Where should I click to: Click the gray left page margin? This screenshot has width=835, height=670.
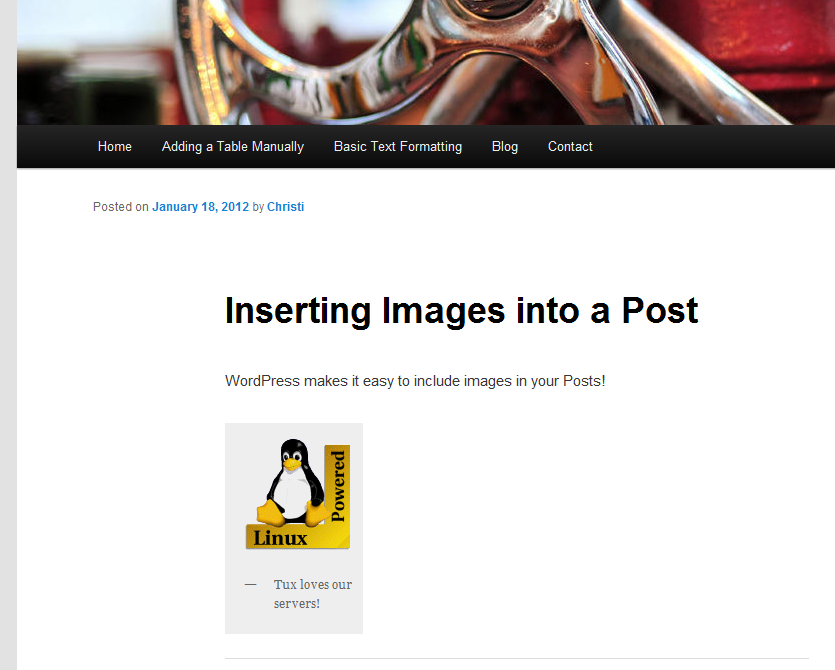(x=8, y=400)
